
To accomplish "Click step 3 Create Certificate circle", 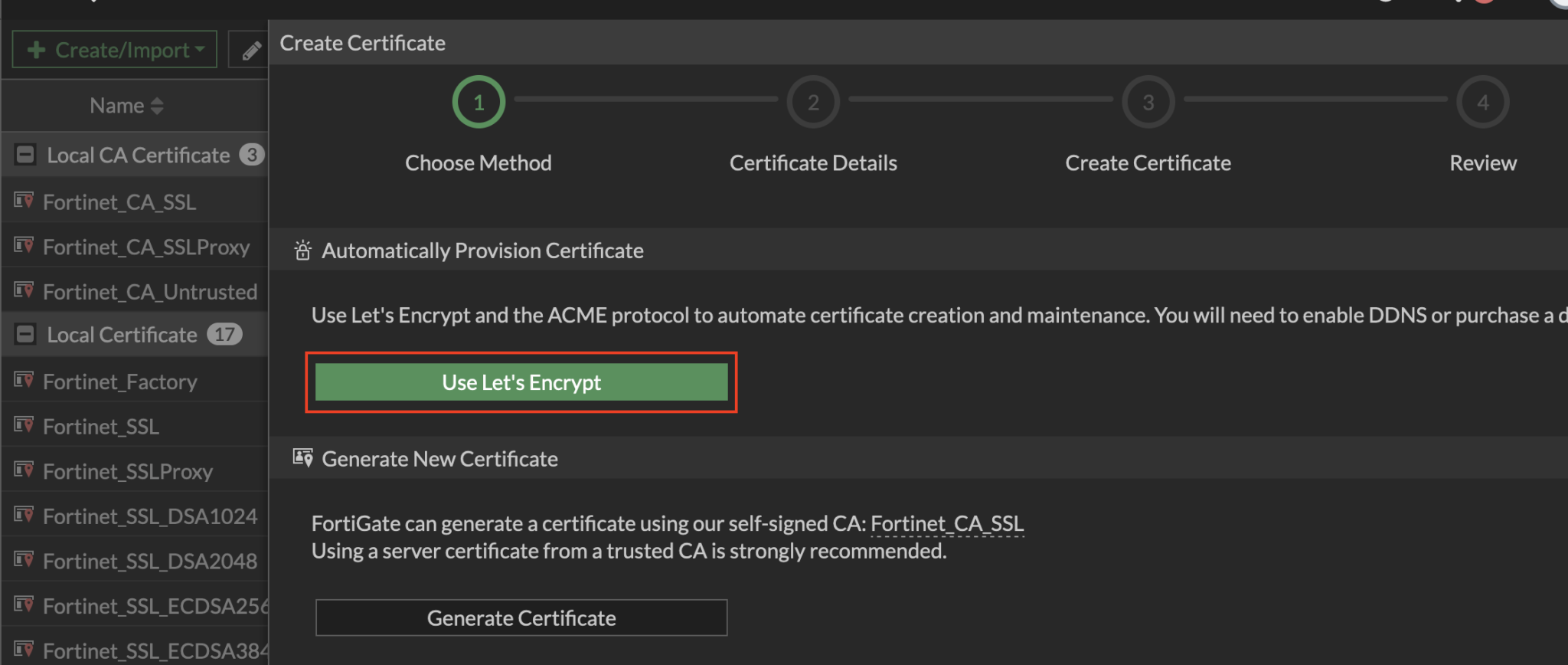I will 1148,102.
